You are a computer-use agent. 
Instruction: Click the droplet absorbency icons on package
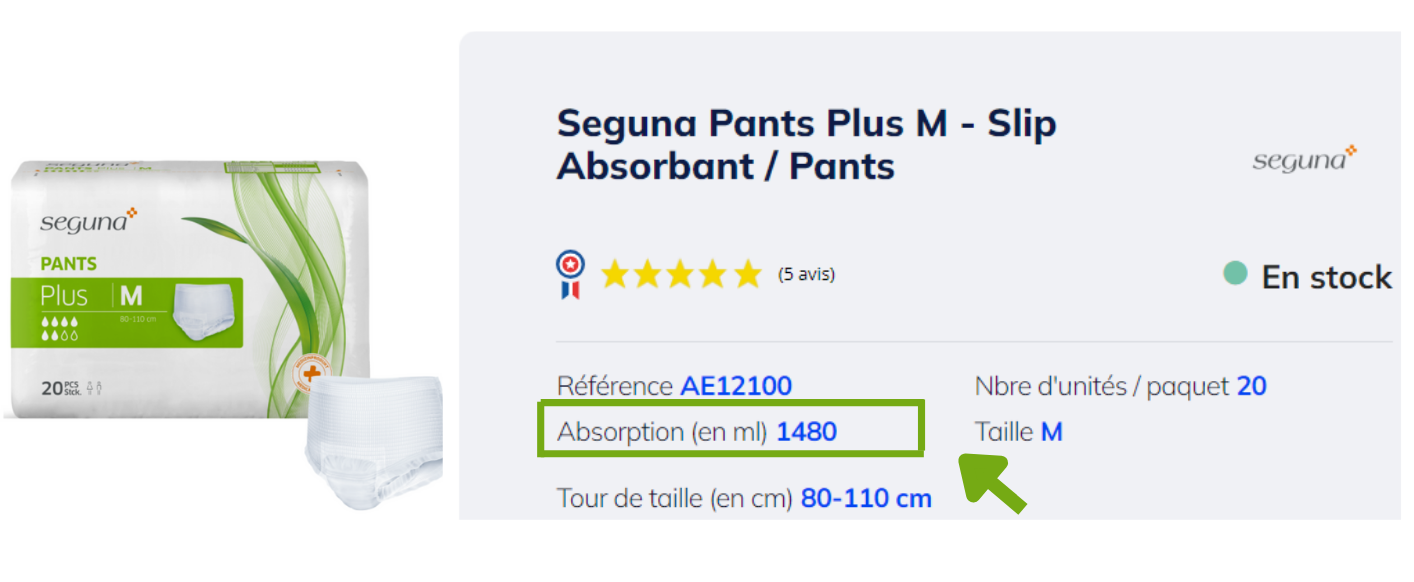60,330
